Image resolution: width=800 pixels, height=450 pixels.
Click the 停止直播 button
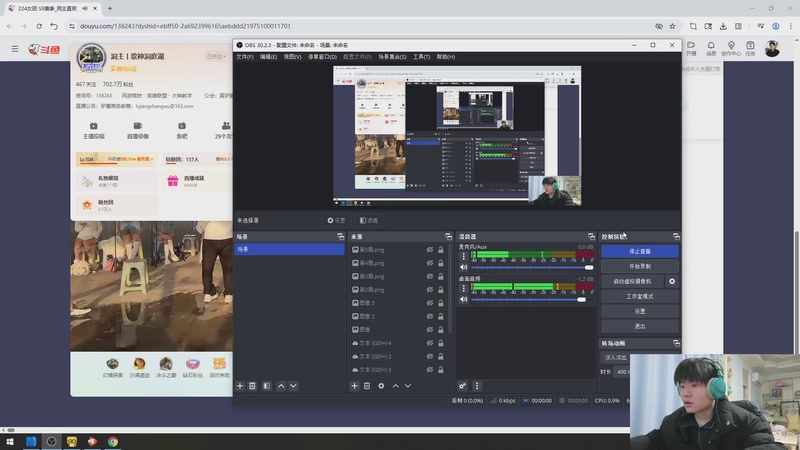point(639,252)
